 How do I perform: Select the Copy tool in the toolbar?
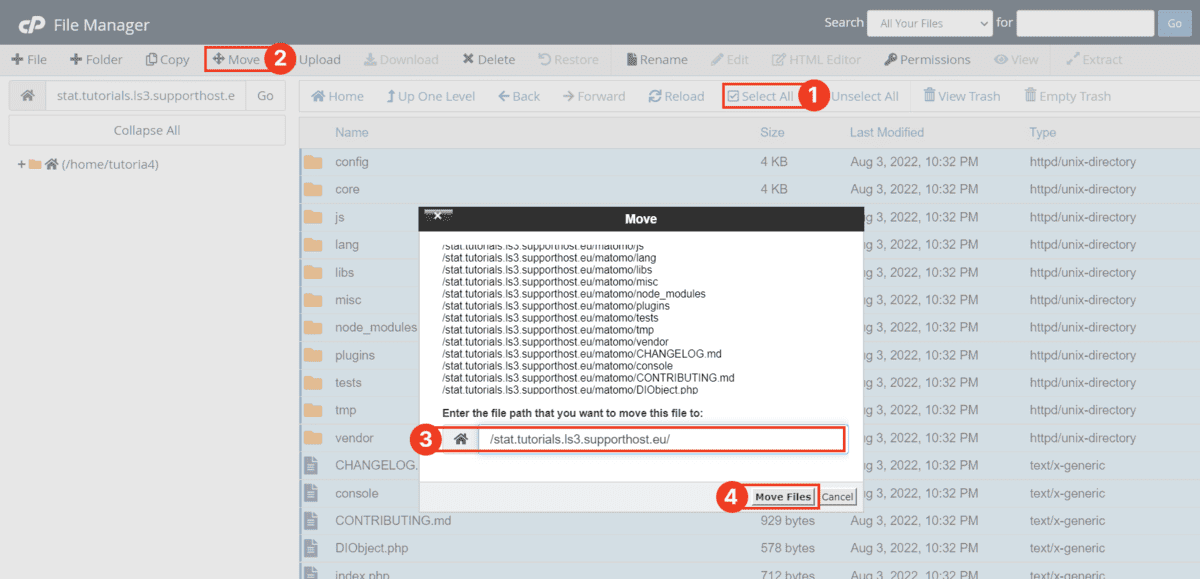pyautogui.click(x=167, y=59)
